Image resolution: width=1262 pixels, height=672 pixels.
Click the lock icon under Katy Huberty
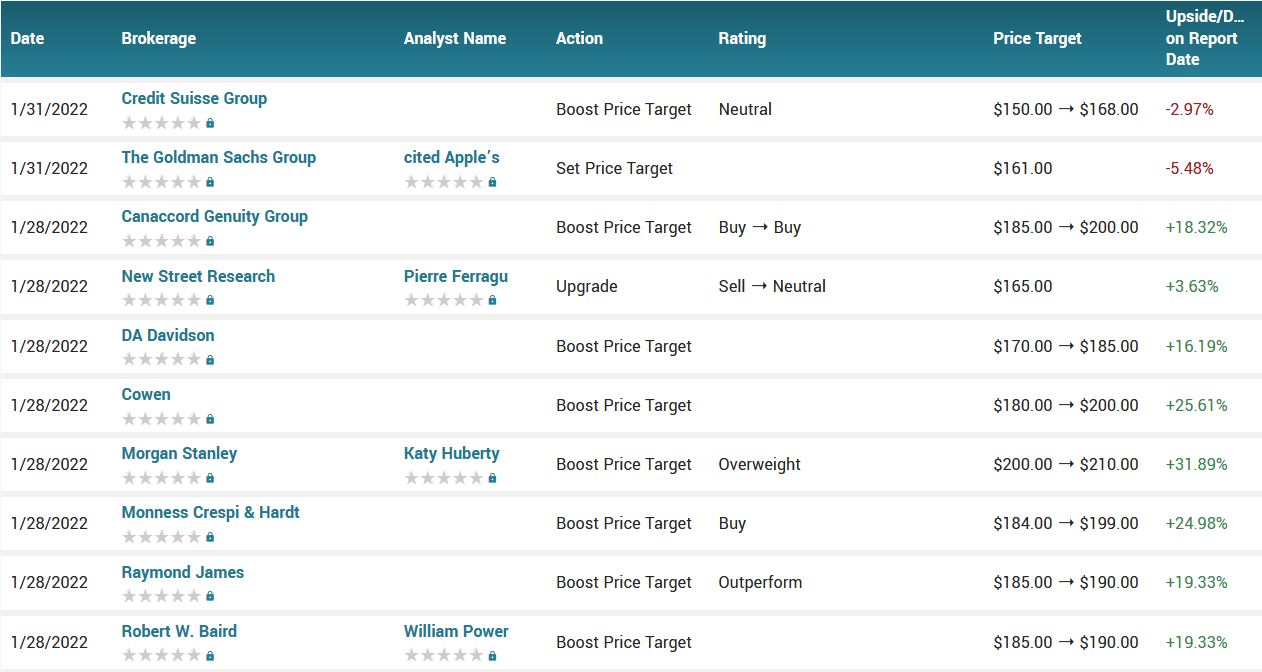[492, 479]
